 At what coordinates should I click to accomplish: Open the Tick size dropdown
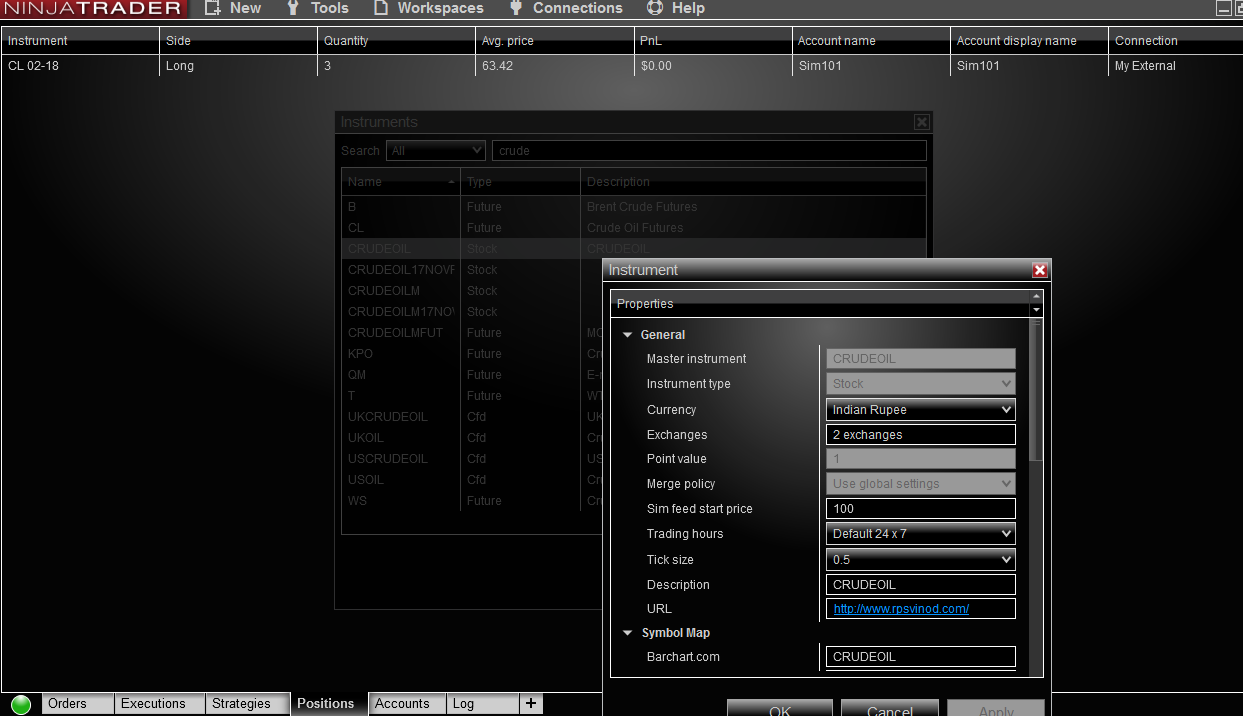coord(921,560)
